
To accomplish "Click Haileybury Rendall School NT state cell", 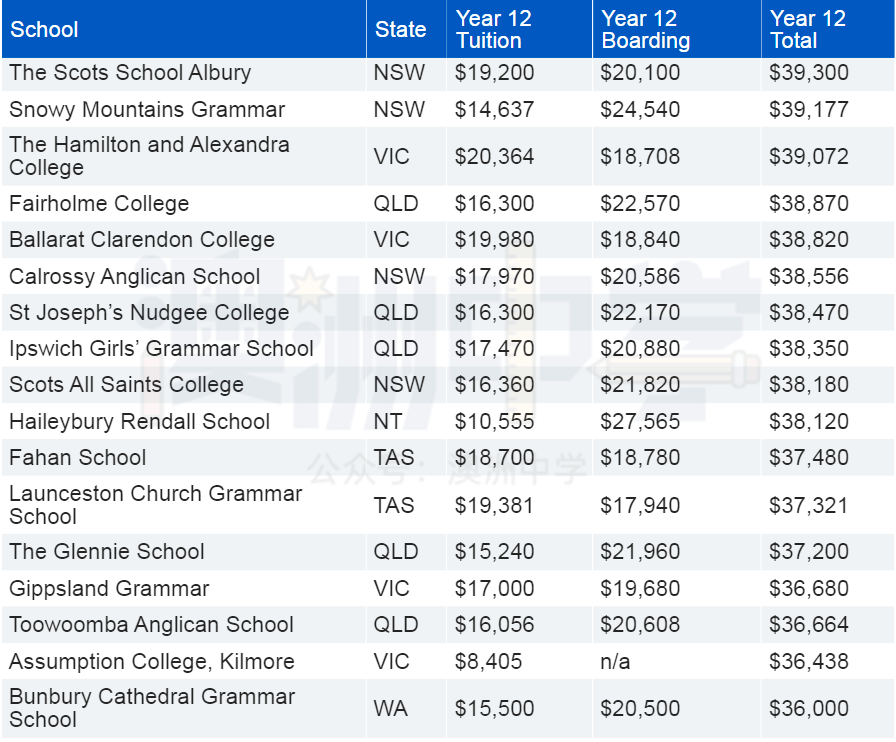I will tap(387, 422).
